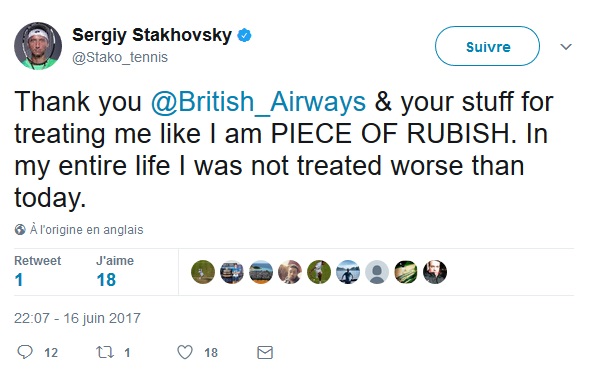Click the reply speech bubble icon
The width and height of the screenshot is (600, 385).
coord(25,352)
